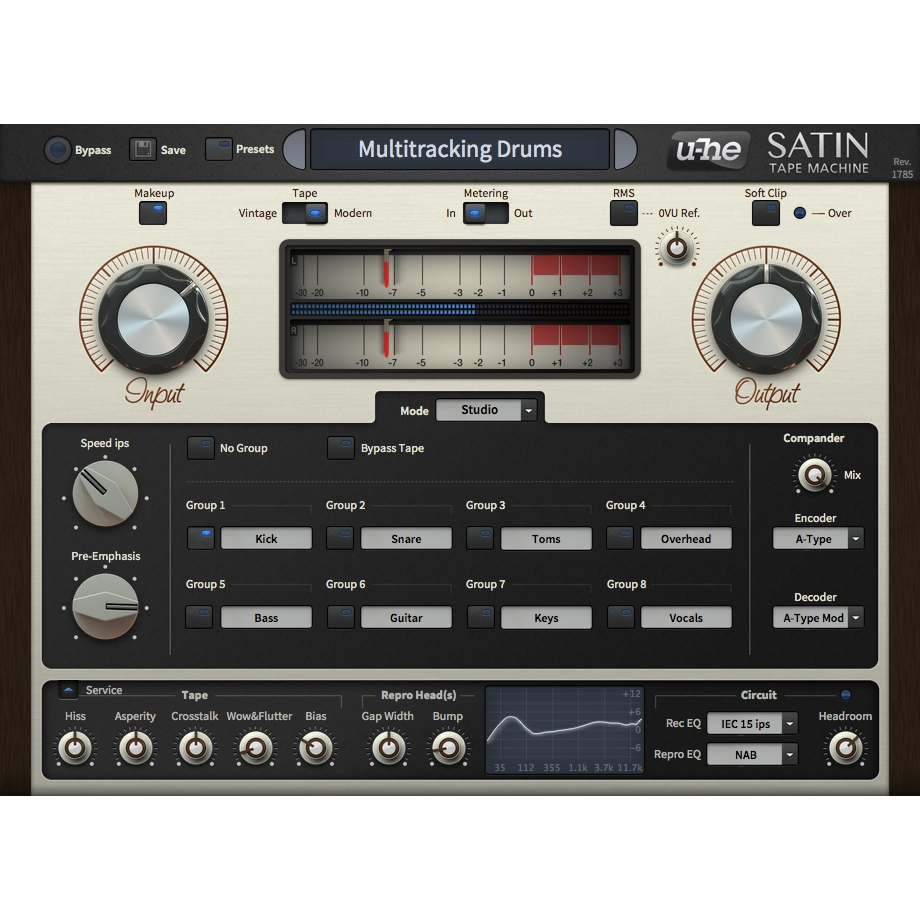Click the Compander Mix knob
Image resolution: width=920 pixels, height=920 pixels.
[x=814, y=475]
